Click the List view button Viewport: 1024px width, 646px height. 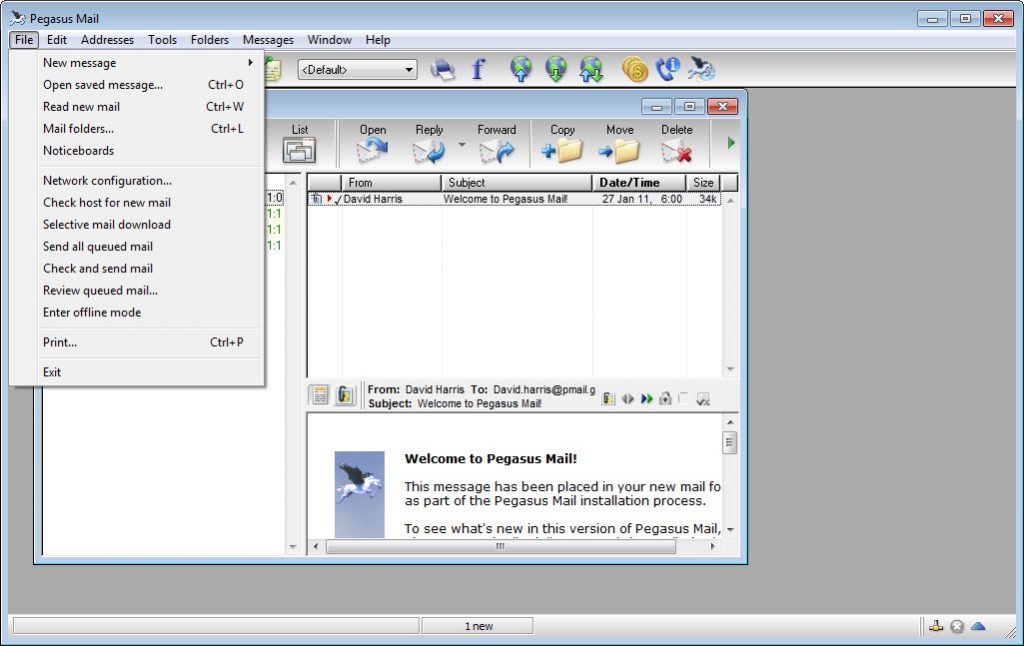[x=299, y=143]
